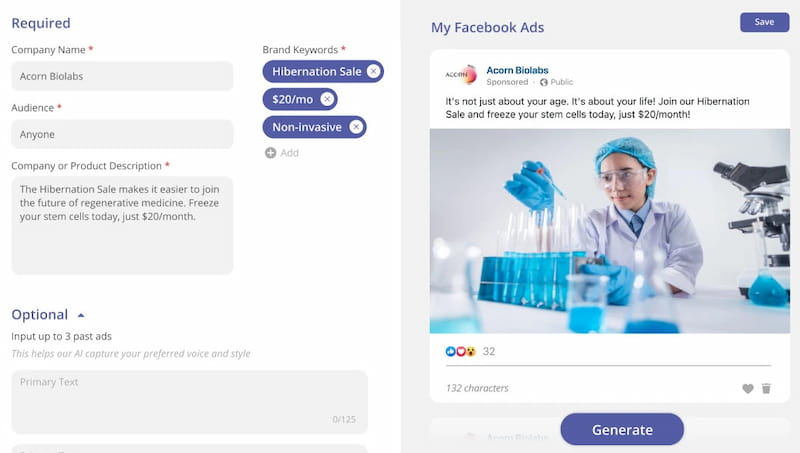Save the Facebook ad

[764, 22]
